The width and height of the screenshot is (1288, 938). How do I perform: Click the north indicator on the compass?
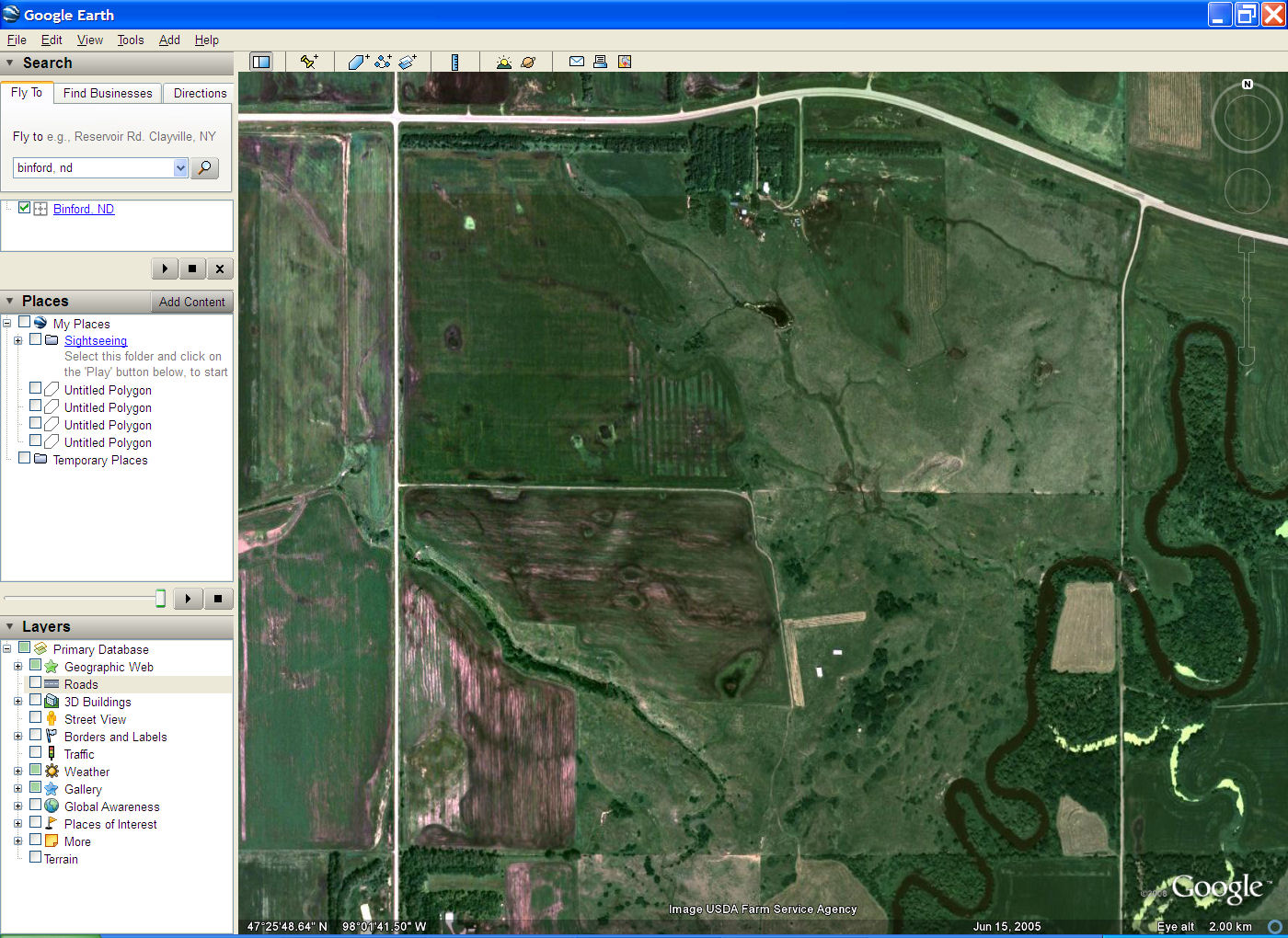(x=1248, y=84)
